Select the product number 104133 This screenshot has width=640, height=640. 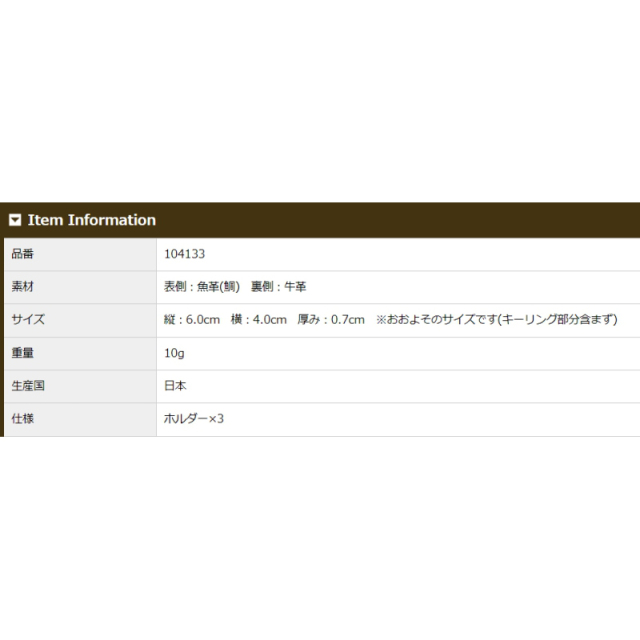point(184,254)
